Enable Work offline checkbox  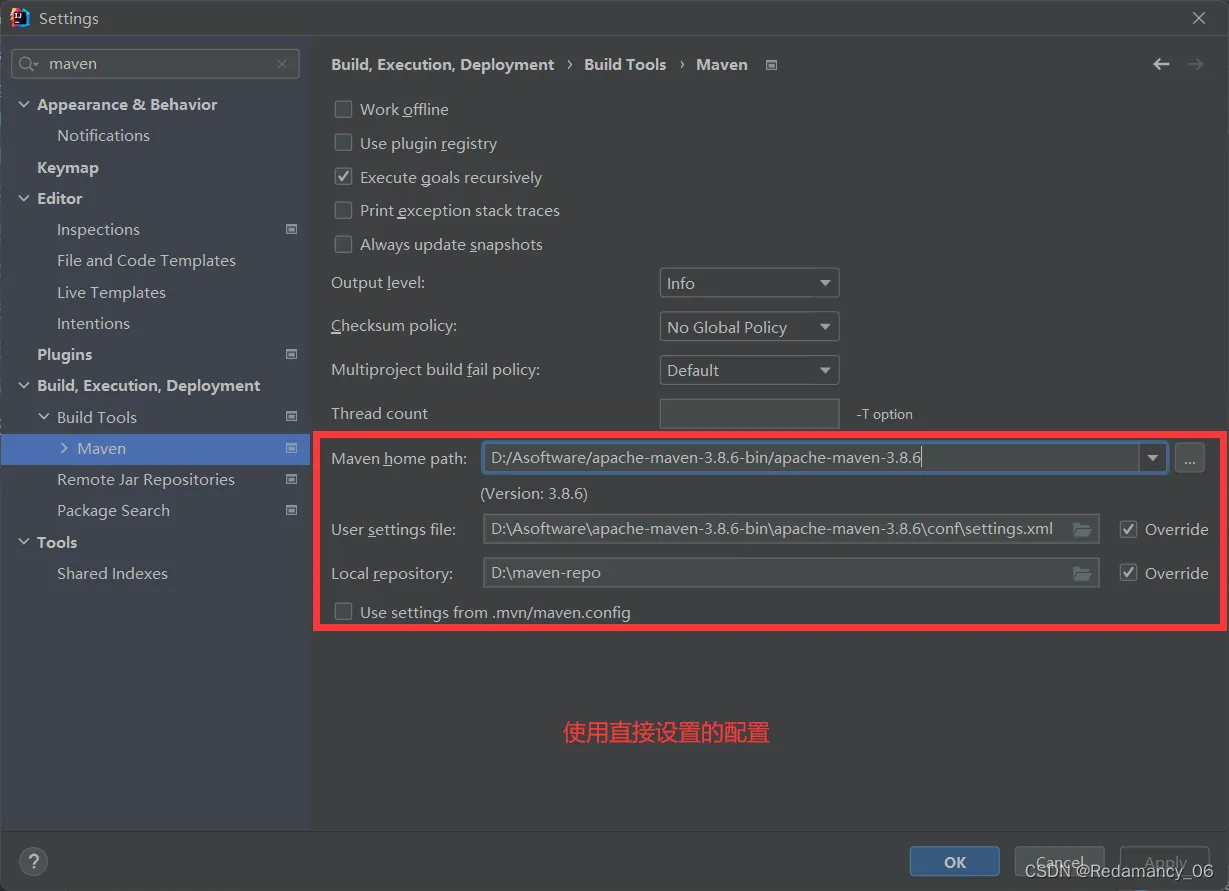tap(343, 109)
